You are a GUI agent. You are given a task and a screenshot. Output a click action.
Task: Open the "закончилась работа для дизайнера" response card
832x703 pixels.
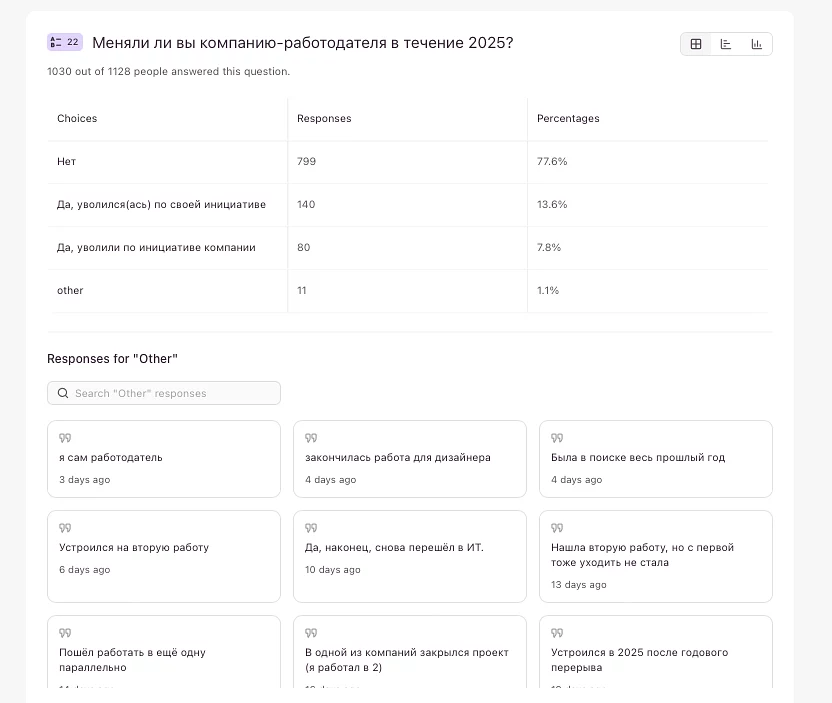[409, 459]
